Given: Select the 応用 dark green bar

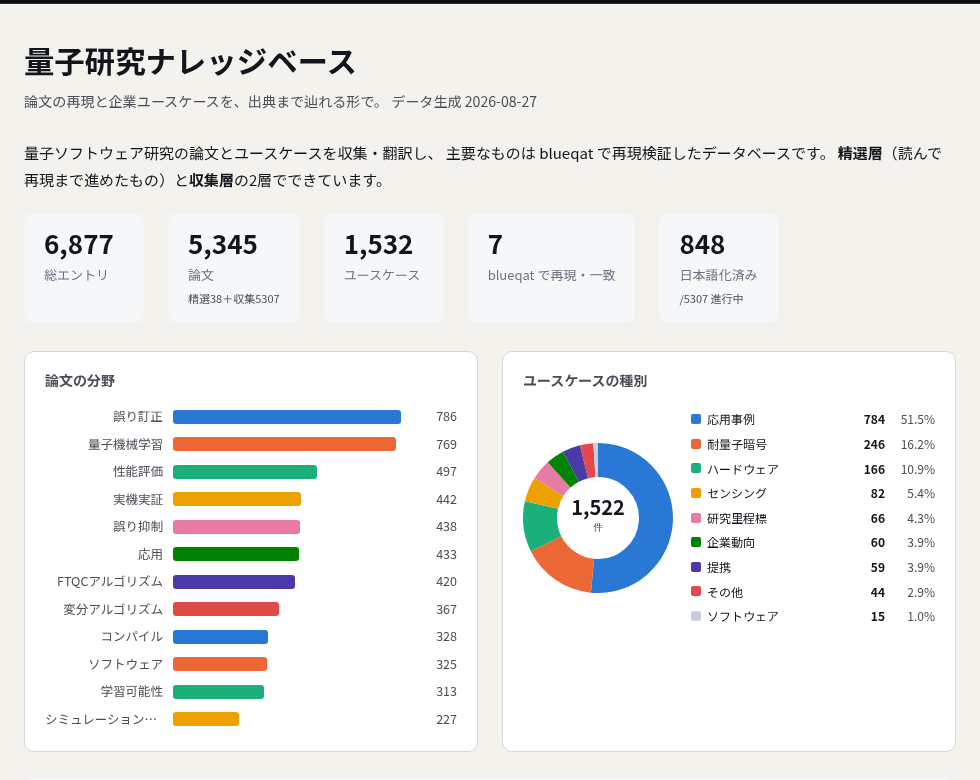Looking at the screenshot, I should [x=236, y=554].
